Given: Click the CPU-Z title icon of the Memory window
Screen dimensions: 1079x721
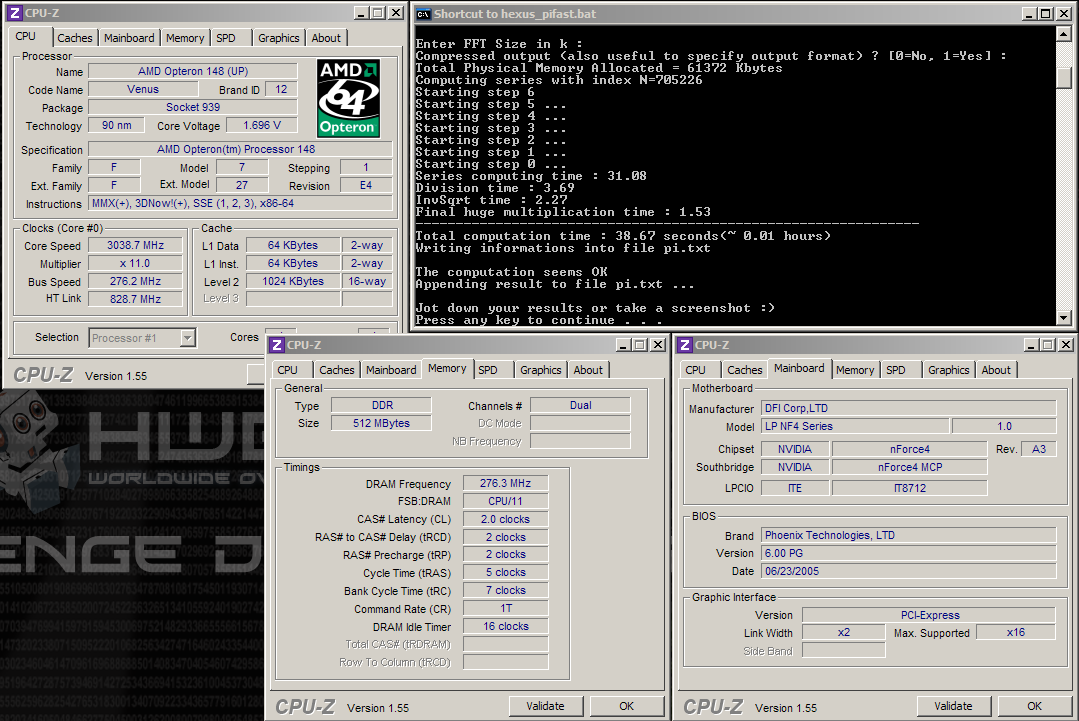Looking at the screenshot, I should (x=277, y=345).
